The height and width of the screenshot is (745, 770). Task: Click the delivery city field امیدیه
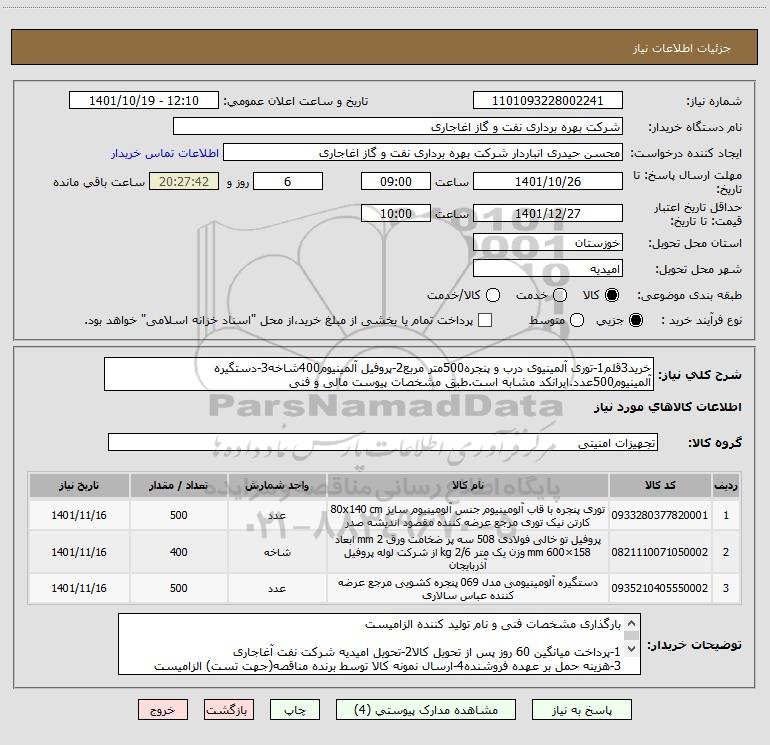[x=548, y=269]
